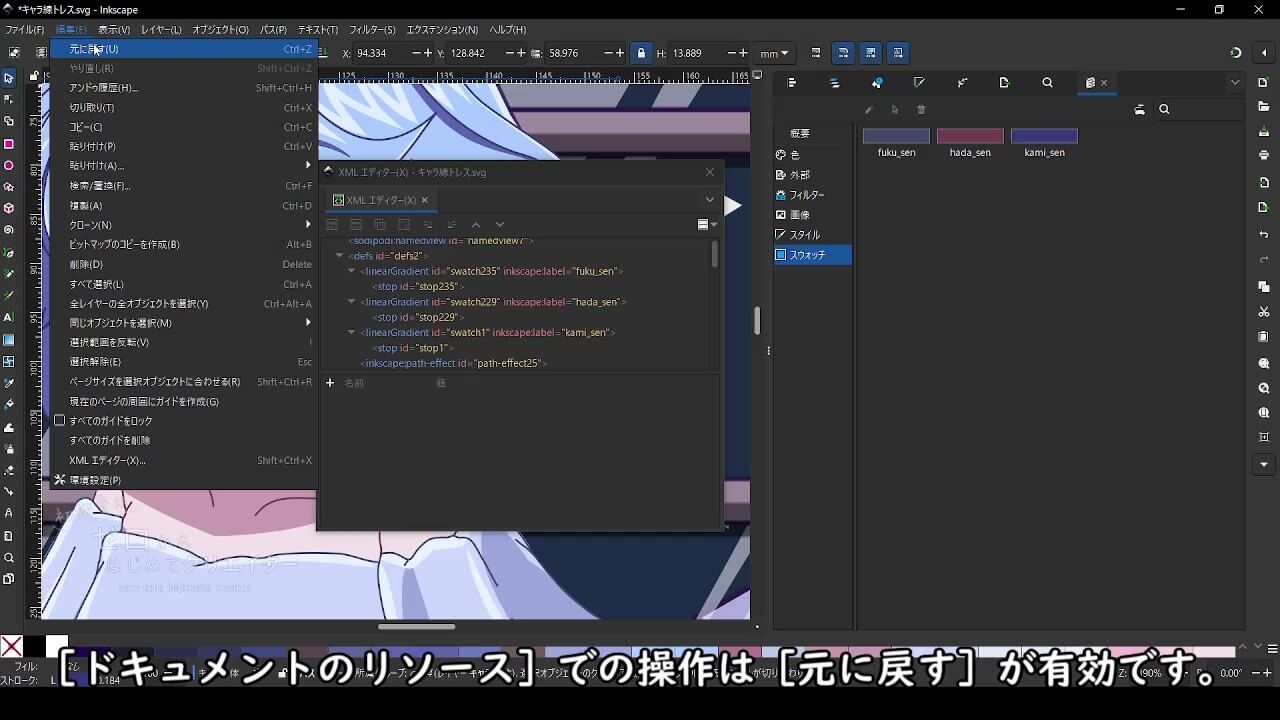
Task: Collapse the defs2 node in XML tree
Action: pos(339,256)
